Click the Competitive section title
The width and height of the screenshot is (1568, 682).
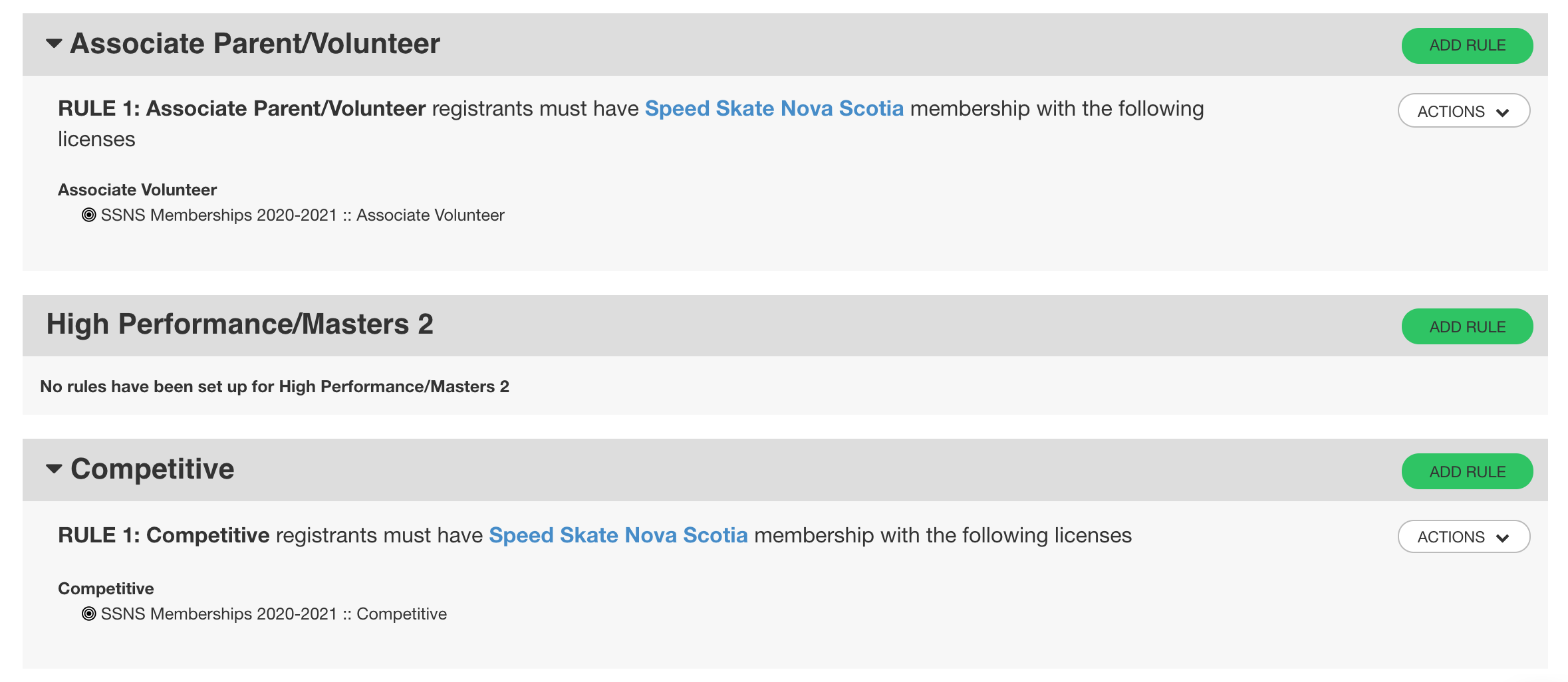click(152, 469)
